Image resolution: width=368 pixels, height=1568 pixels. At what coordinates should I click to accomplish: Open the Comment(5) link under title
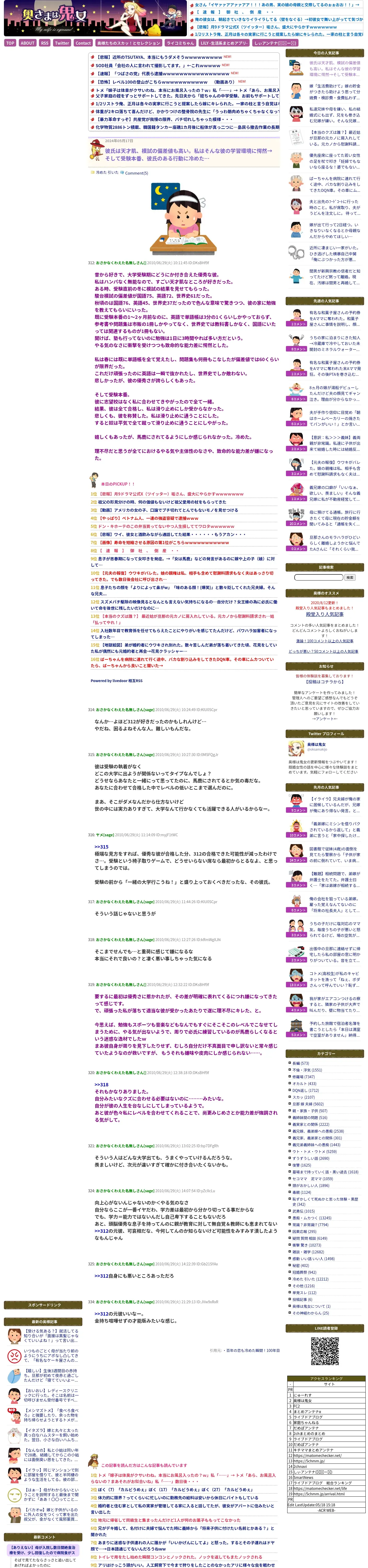point(136,173)
